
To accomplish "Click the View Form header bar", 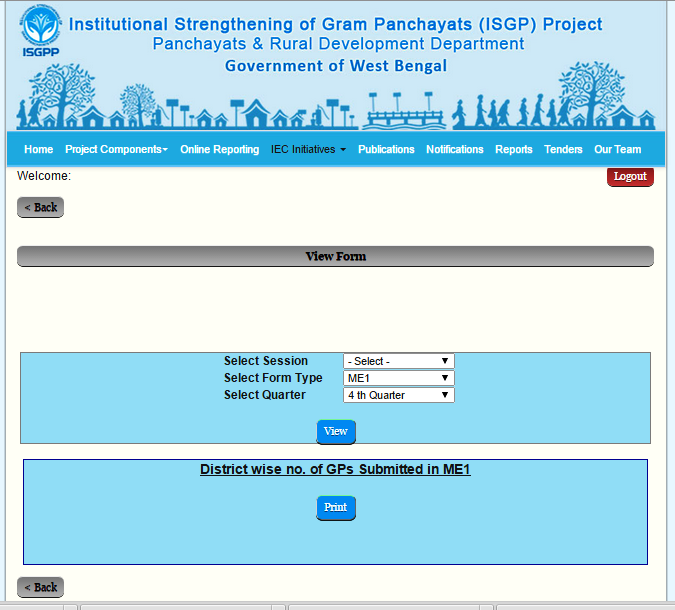I will [335, 257].
